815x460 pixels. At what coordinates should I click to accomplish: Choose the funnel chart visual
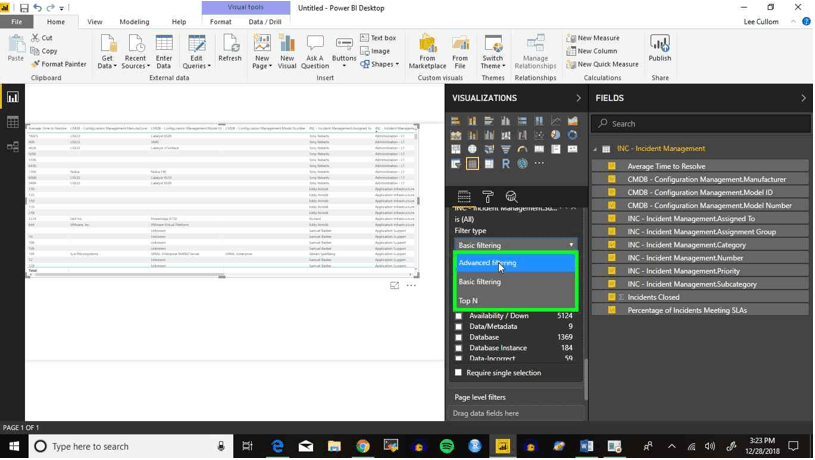[506, 149]
